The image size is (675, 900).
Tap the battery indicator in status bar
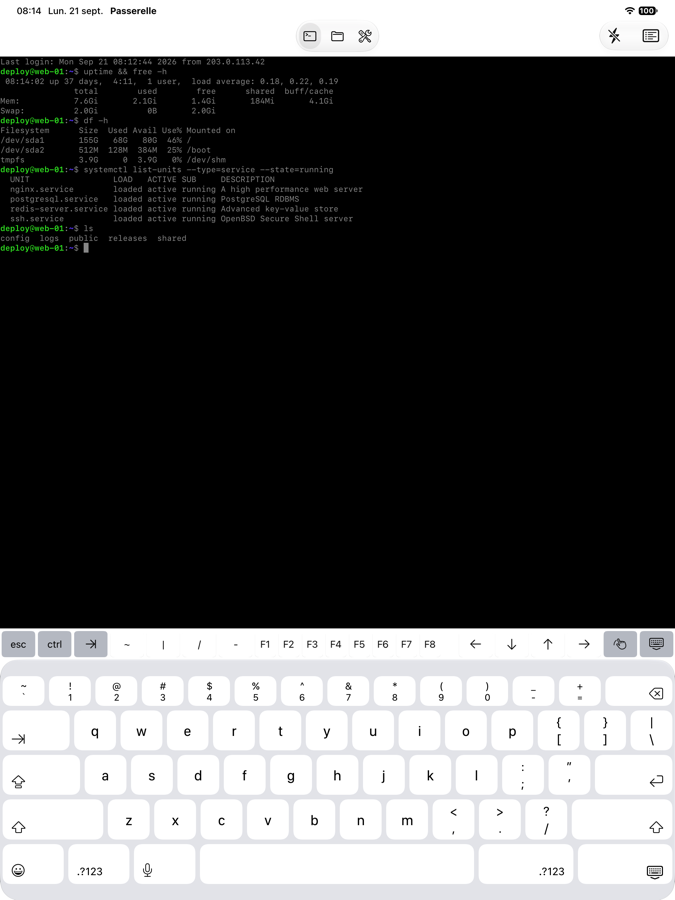(648, 11)
